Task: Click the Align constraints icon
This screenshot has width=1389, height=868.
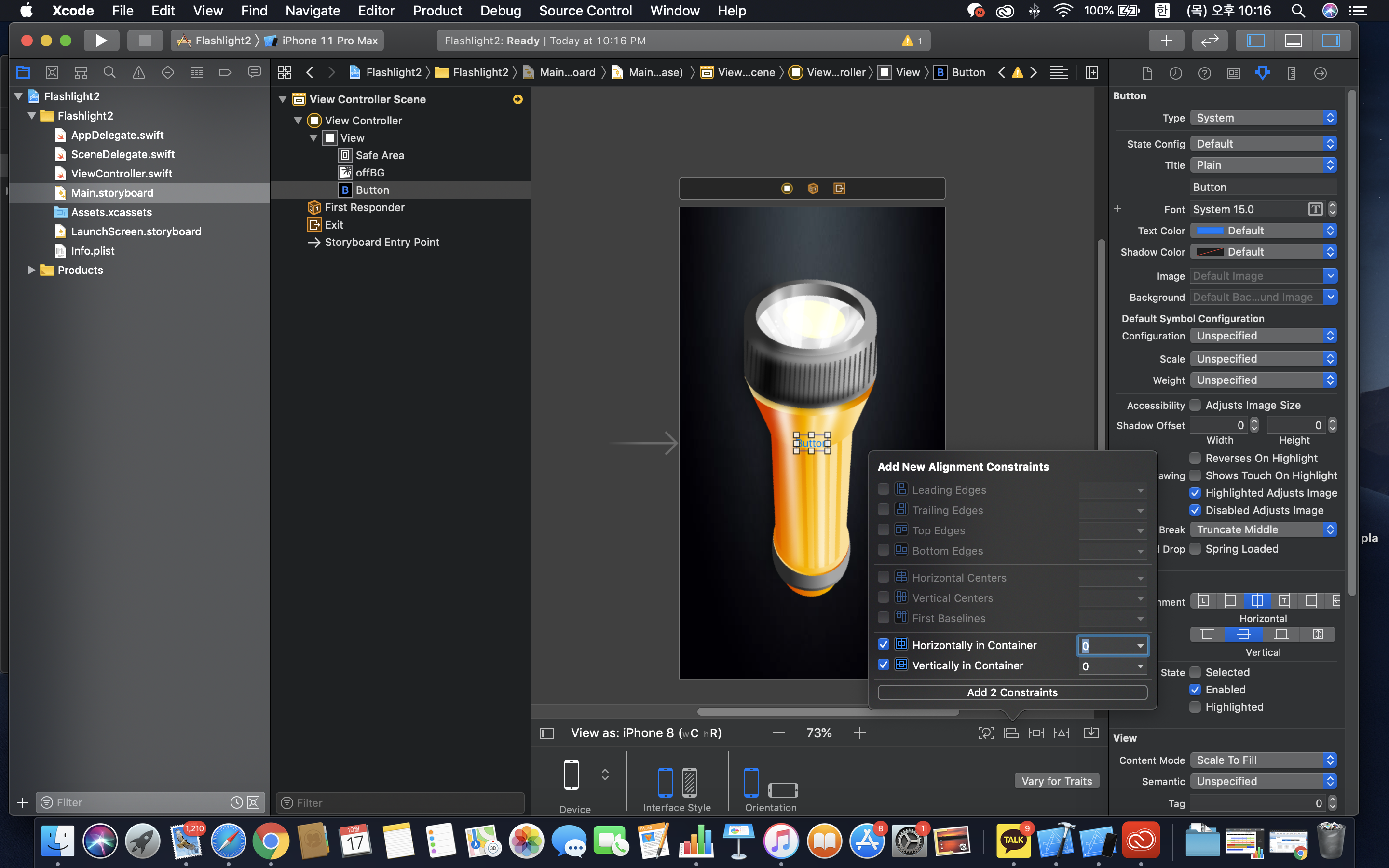Action: coord(1011,733)
